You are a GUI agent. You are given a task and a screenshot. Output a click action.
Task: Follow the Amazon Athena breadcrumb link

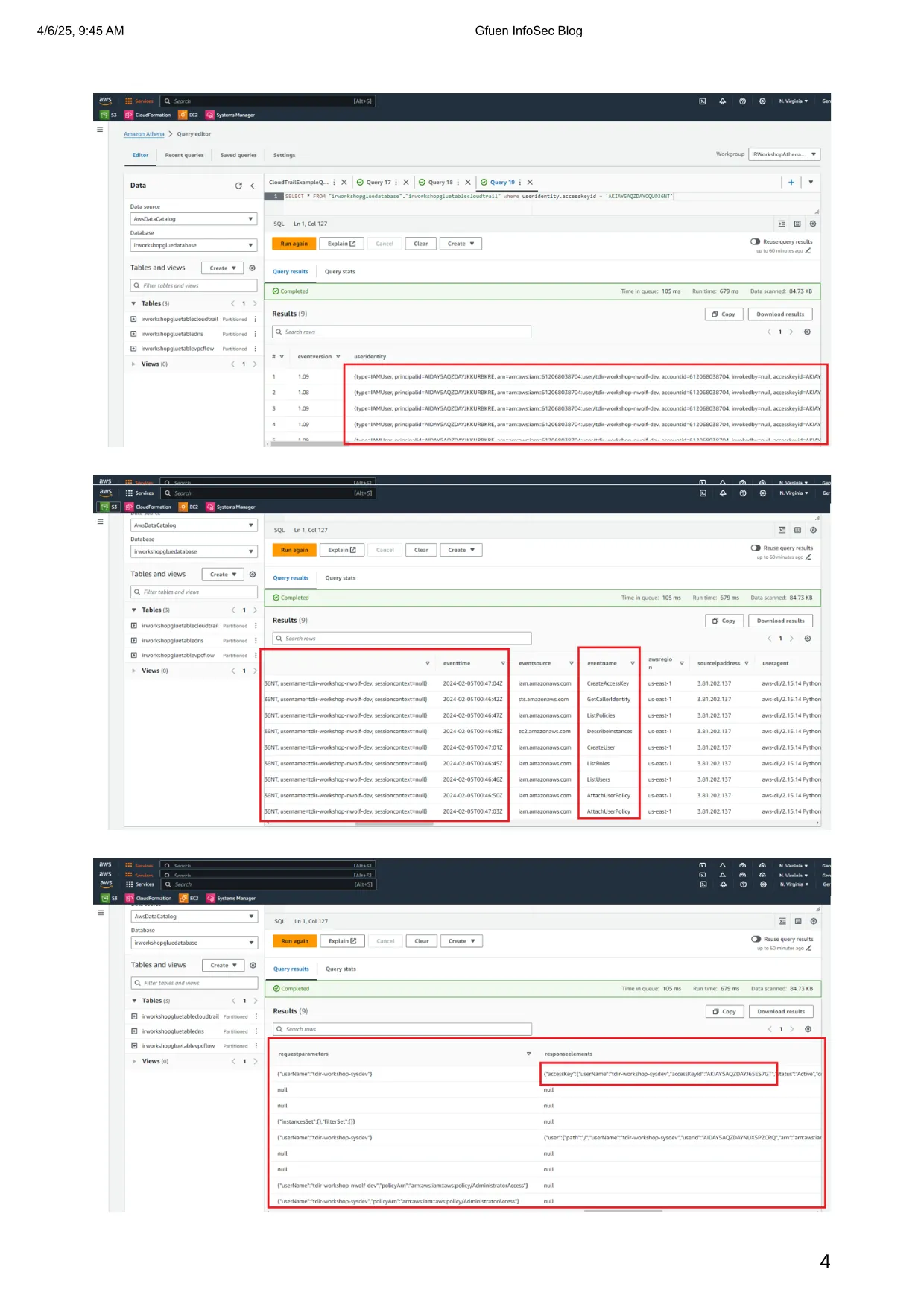click(x=144, y=134)
